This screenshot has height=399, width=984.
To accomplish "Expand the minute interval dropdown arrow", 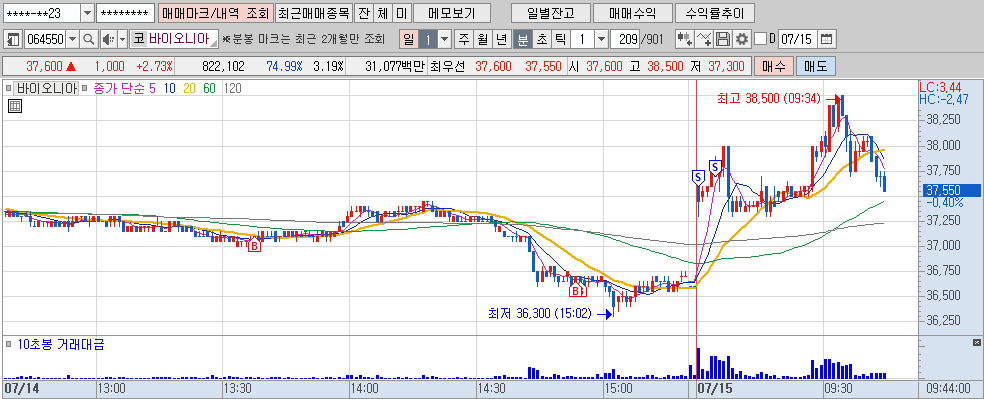I will coord(601,39).
